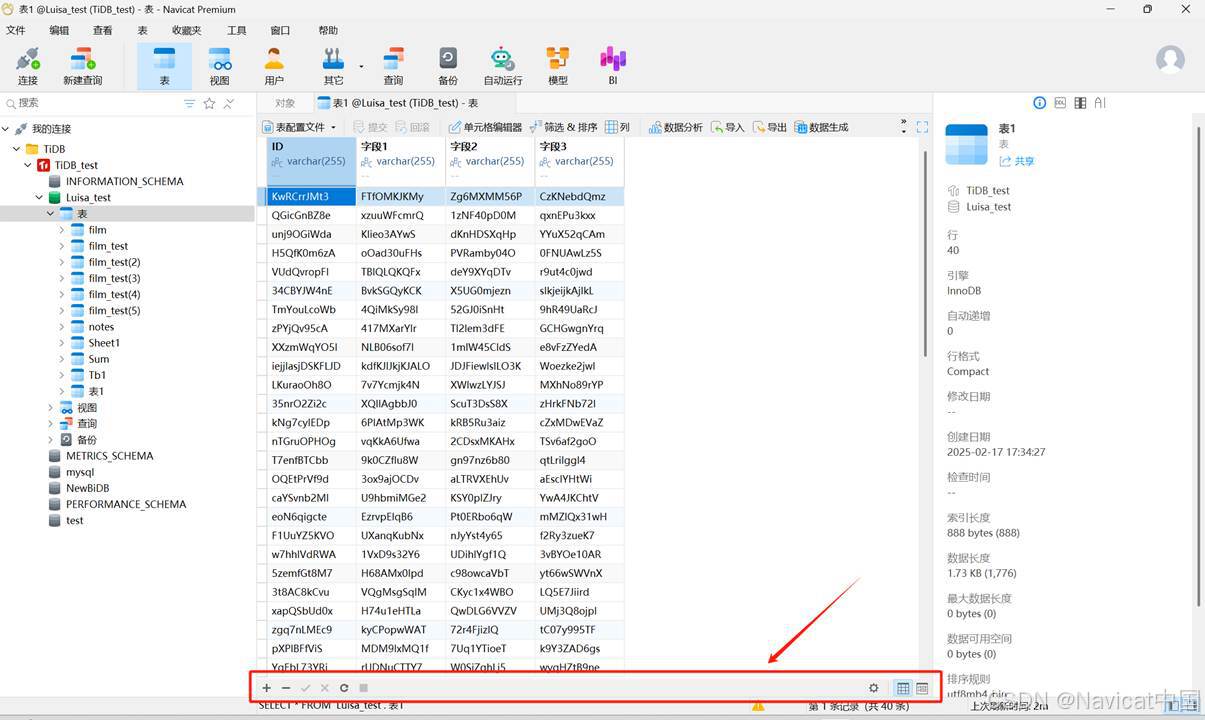Image resolution: width=1205 pixels, height=720 pixels.
Task: Open the 自动运行 automation toolbar button
Action: pyautogui.click(x=503, y=66)
